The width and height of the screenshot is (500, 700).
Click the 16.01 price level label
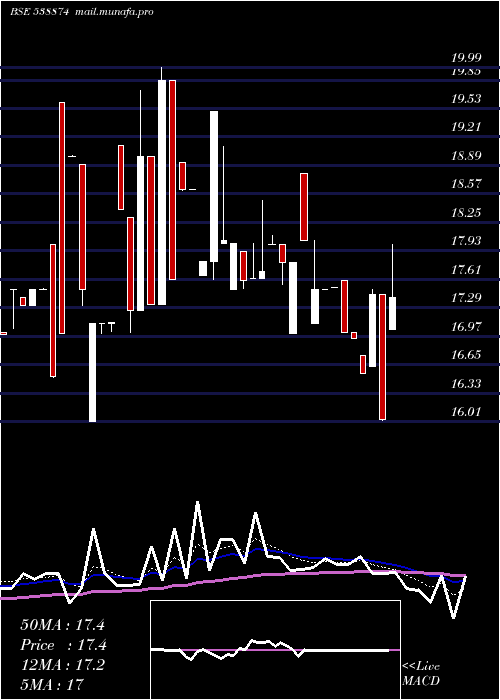coord(466,412)
